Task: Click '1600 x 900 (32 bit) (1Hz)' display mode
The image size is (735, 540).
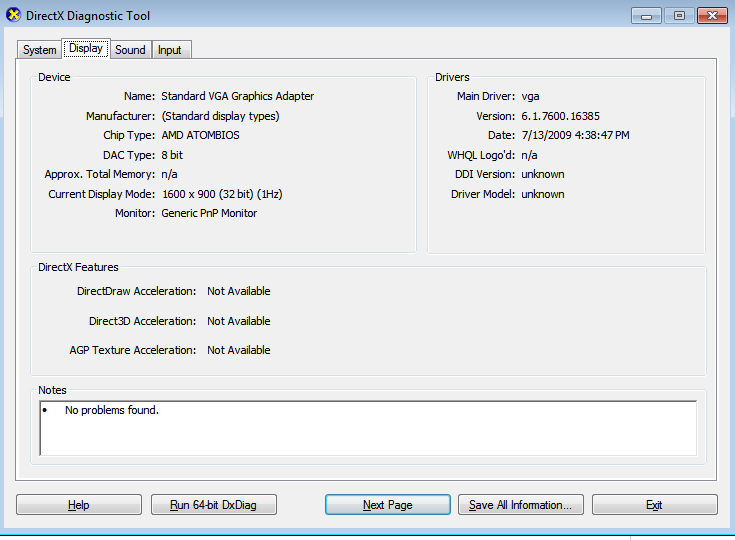Action: (x=222, y=194)
